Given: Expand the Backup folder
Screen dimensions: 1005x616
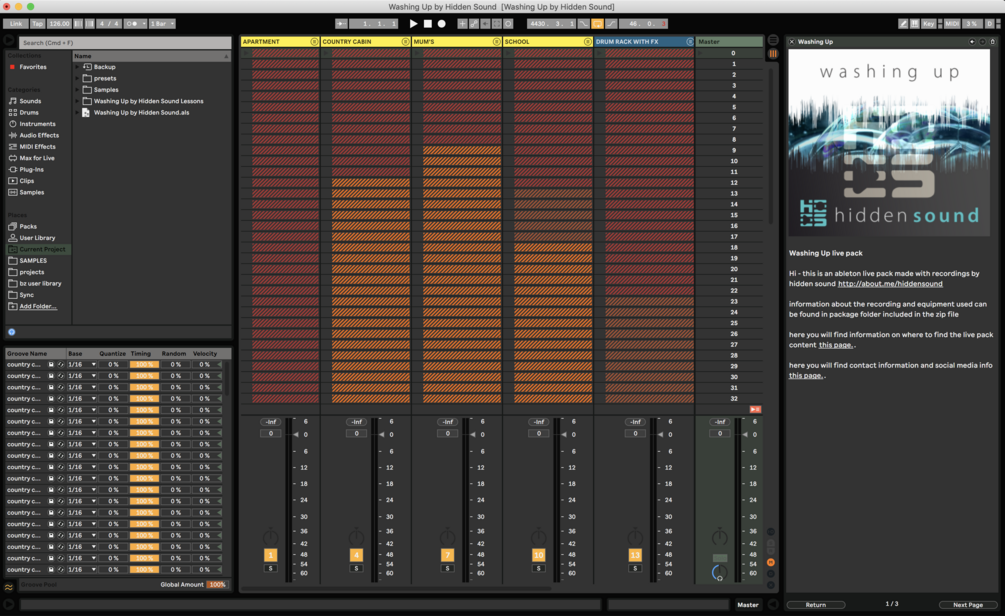Looking at the screenshot, I should [78, 67].
